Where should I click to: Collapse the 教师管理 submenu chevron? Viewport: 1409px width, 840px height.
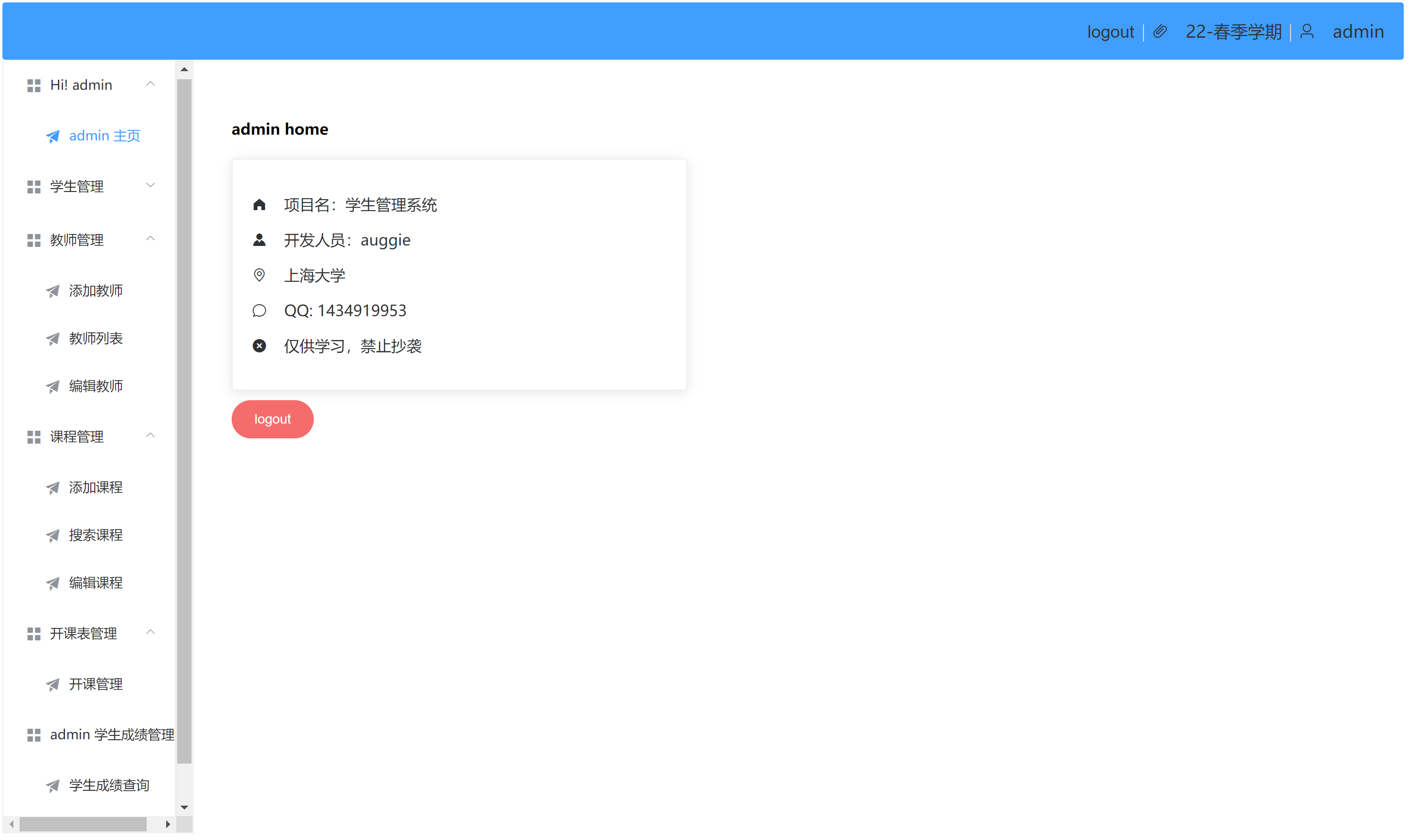(x=150, y=239)
